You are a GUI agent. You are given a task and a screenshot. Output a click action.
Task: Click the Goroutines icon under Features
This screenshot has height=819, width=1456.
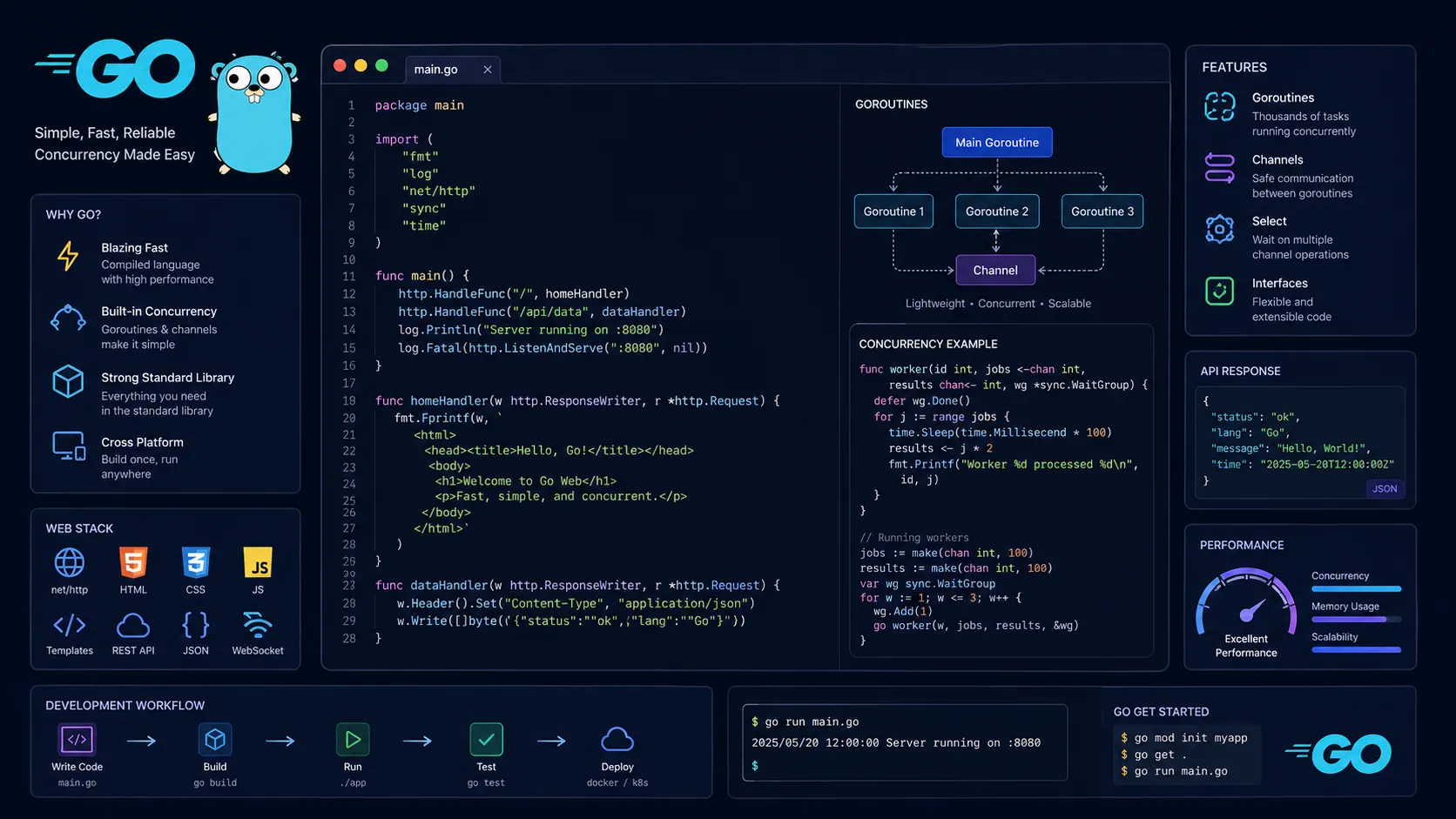point(1219,105)
